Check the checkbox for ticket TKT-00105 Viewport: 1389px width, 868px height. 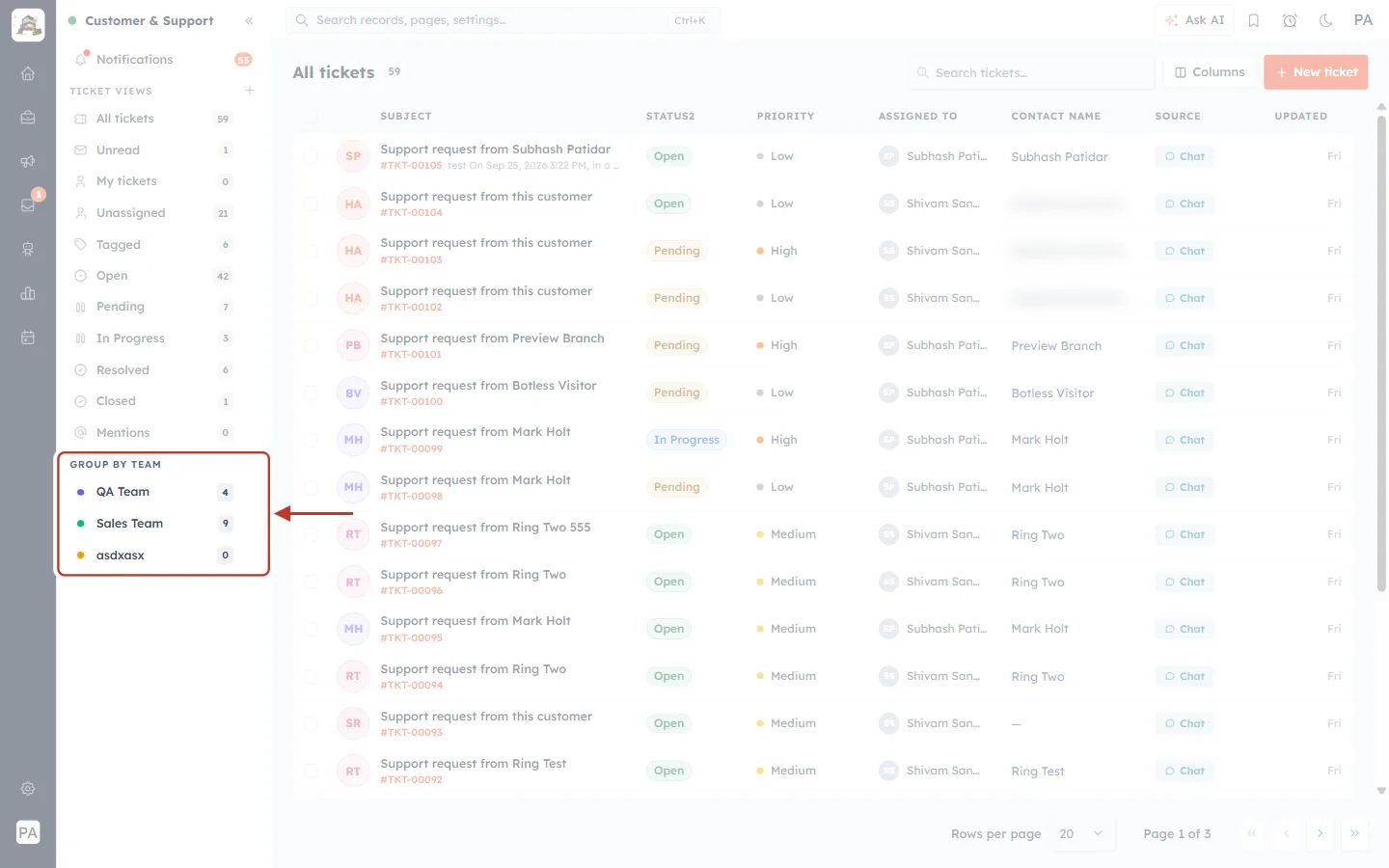311,156
